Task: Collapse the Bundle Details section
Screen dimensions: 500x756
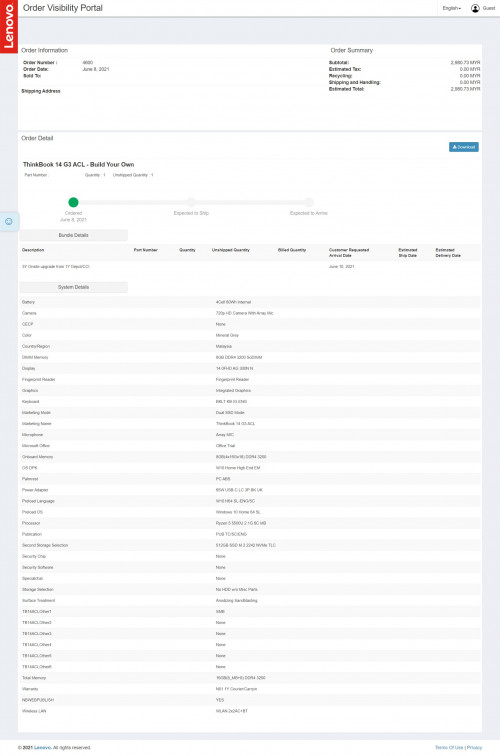Action: pyautogui.click(x=73, y=235)
